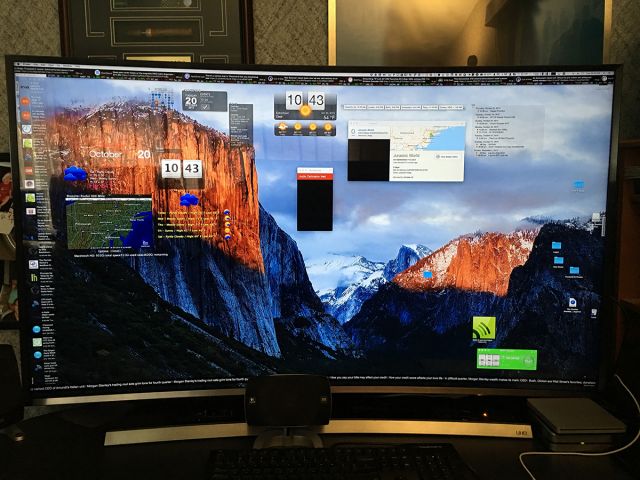Click the round button in the green player window
Image resolution: width=640 pixels, height=480 pixels.
pyautogui.click(x=529, y=361)
